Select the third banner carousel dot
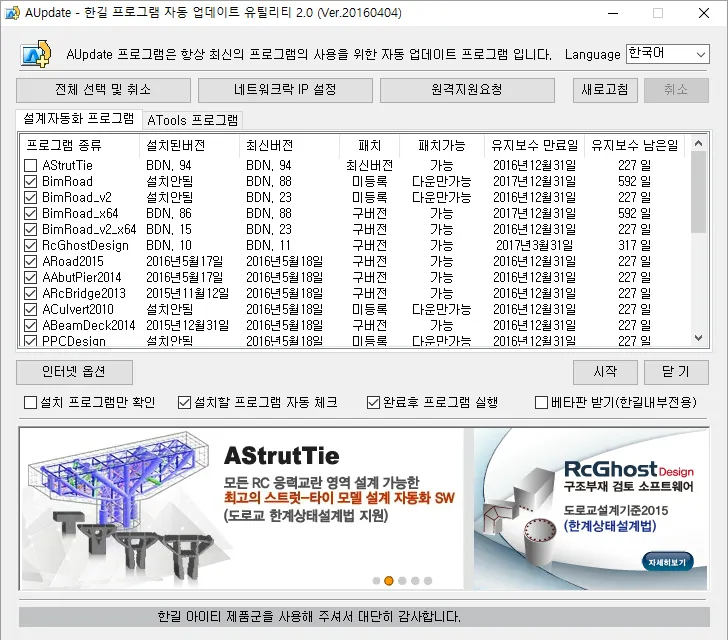The height and width of the screenshot is (640, 728). click(x=402, y=581)
